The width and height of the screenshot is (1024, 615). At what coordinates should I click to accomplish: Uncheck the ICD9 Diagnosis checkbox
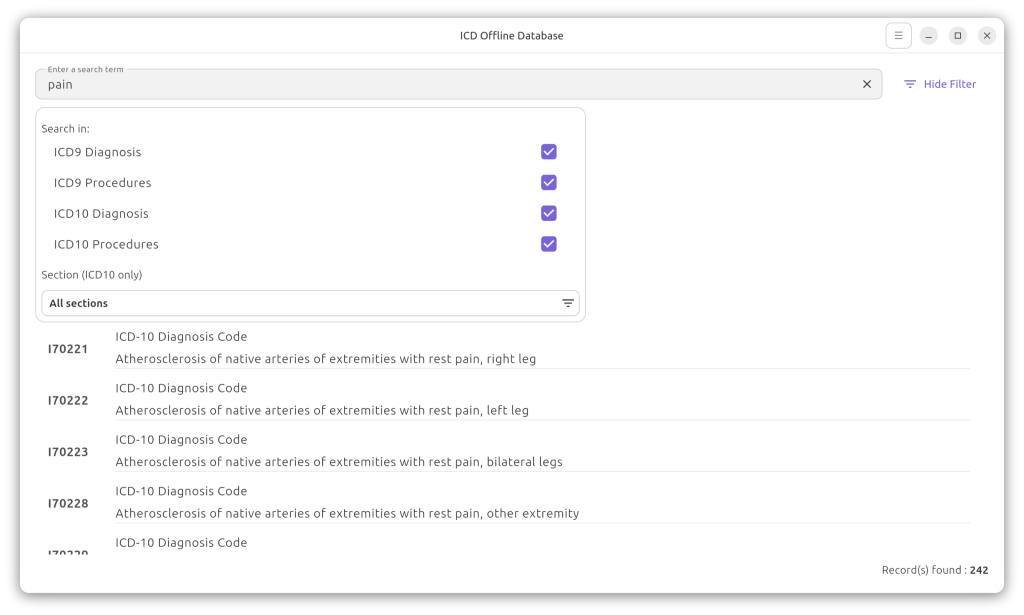tap(549, 152)
